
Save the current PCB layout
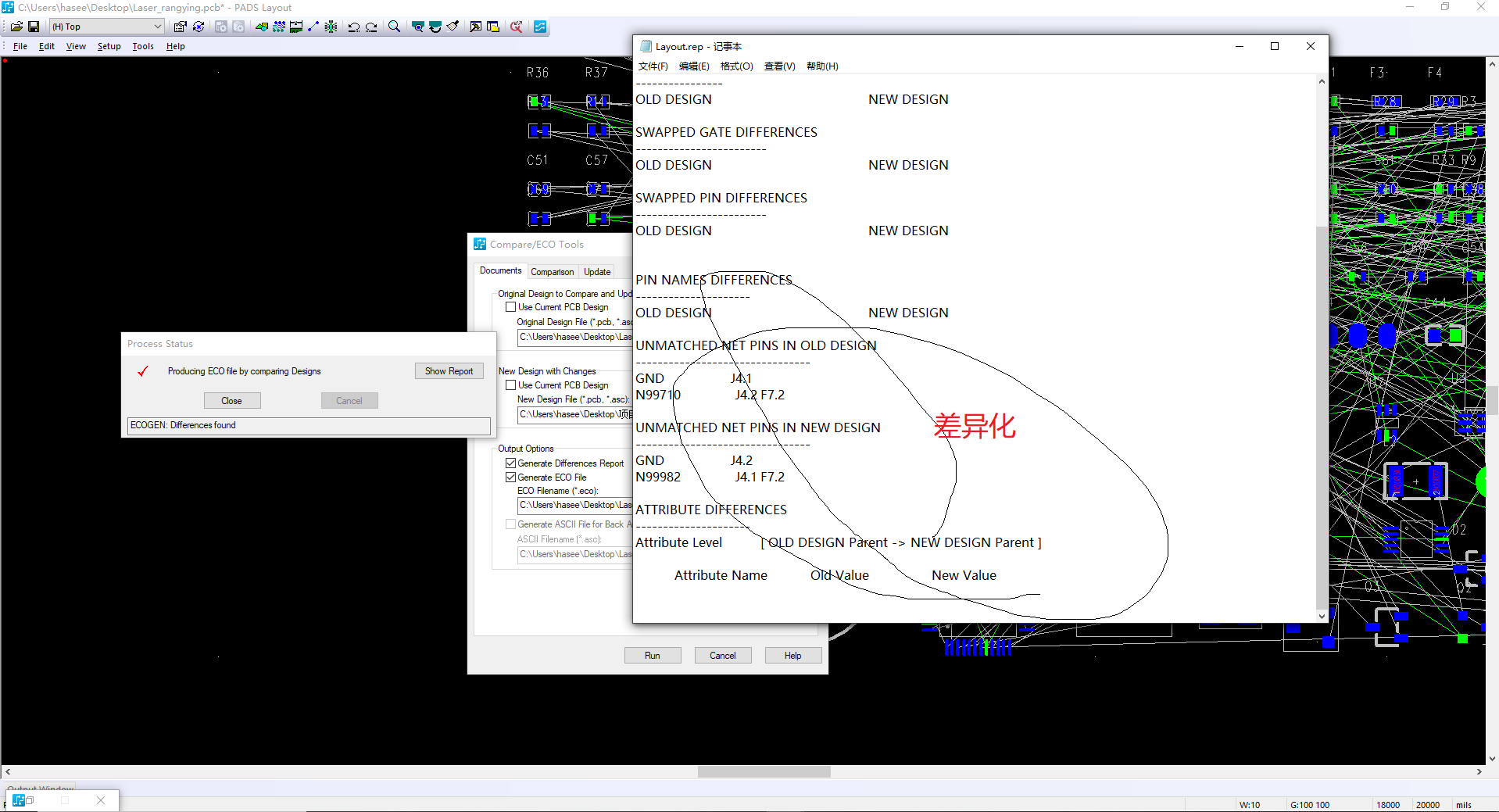[34, 26]
